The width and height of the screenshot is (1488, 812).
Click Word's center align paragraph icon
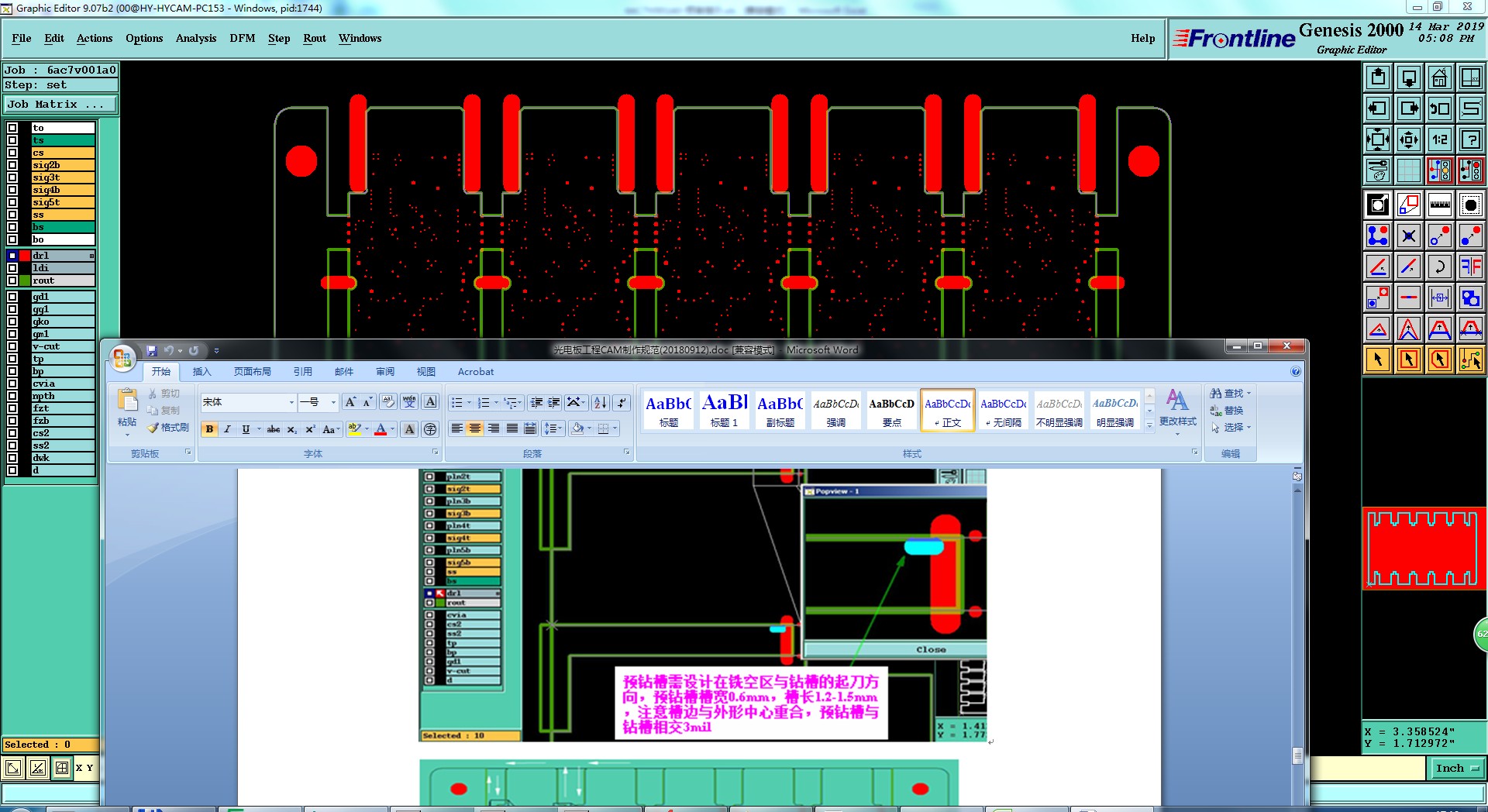[x=475, y=428]
